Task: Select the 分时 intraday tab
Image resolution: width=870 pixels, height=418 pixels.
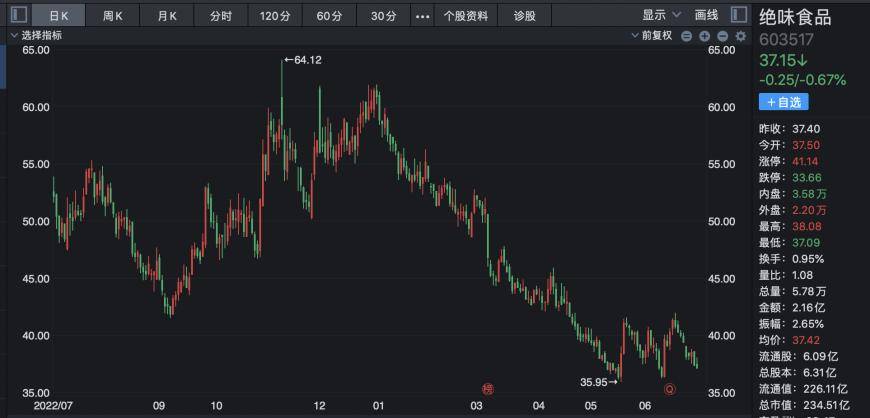Action: pyautogui.click(x=221, y=16)
